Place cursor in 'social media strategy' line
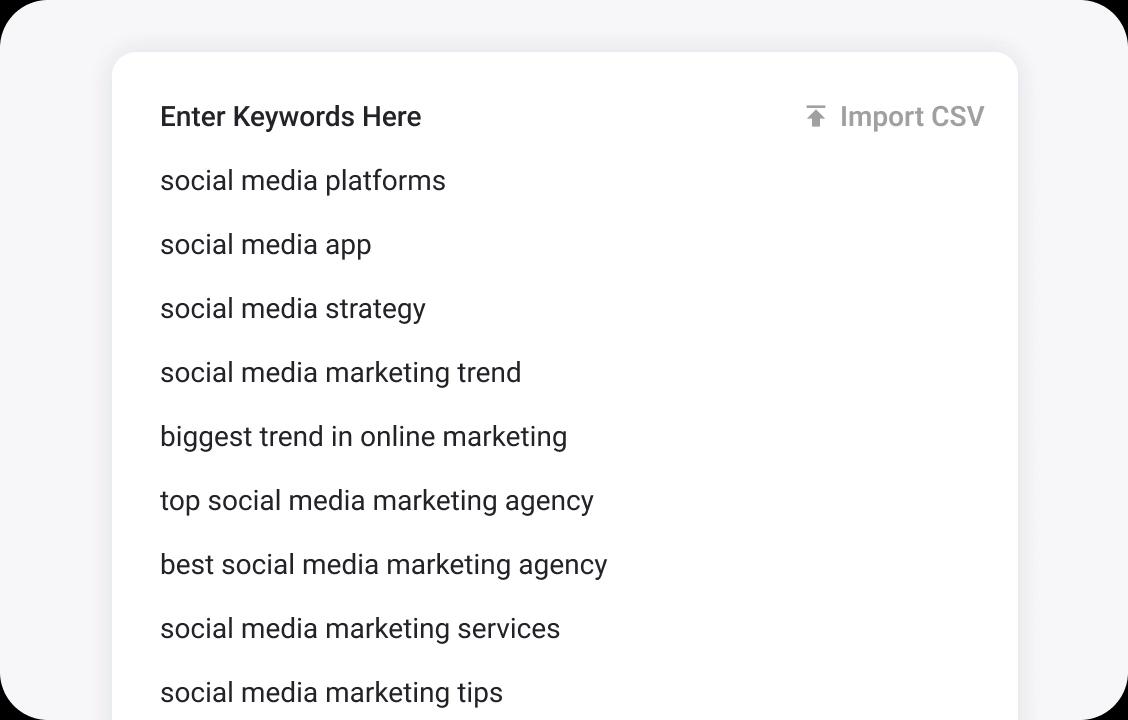 click(292, 309)
